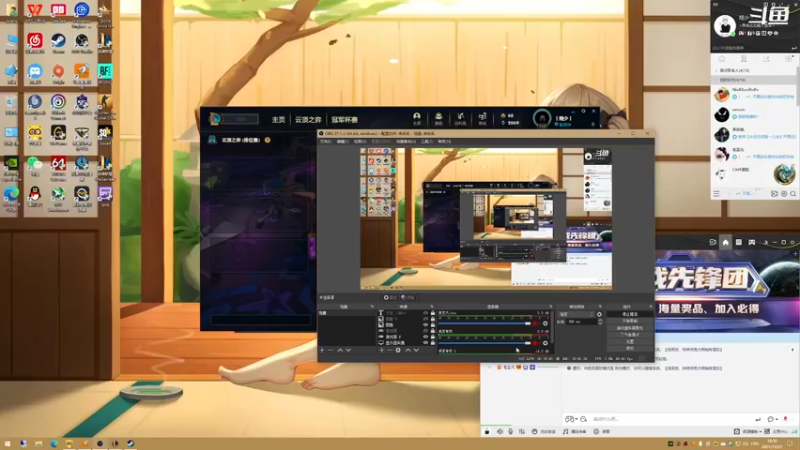Open settings gear for desktop audio mixer channel
The height and width of the screenshot is (450, 800).
click(x=545, y=343)
